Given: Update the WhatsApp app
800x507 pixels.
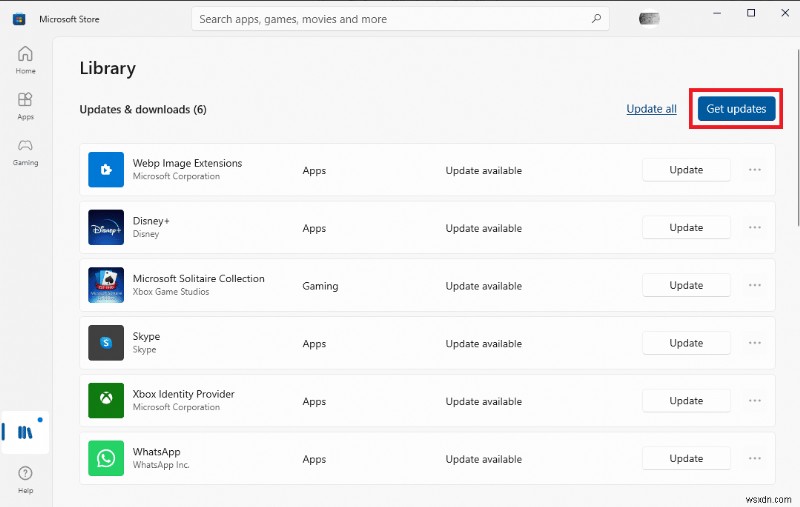Looking at the screenshot, I should pyautogui.click(x=686, y=458).
